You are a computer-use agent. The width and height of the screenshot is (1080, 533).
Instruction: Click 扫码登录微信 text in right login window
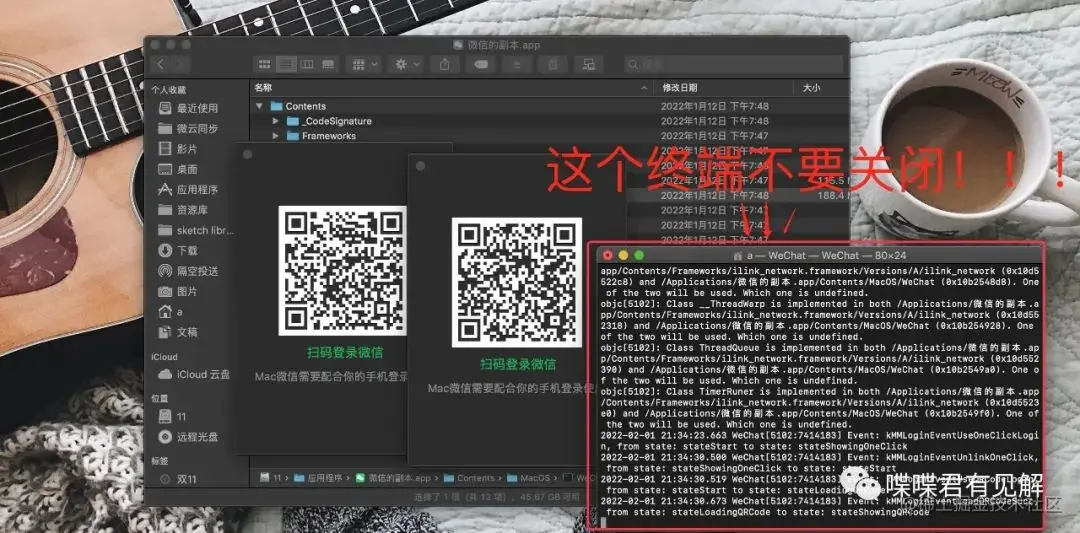pos(518,364)
